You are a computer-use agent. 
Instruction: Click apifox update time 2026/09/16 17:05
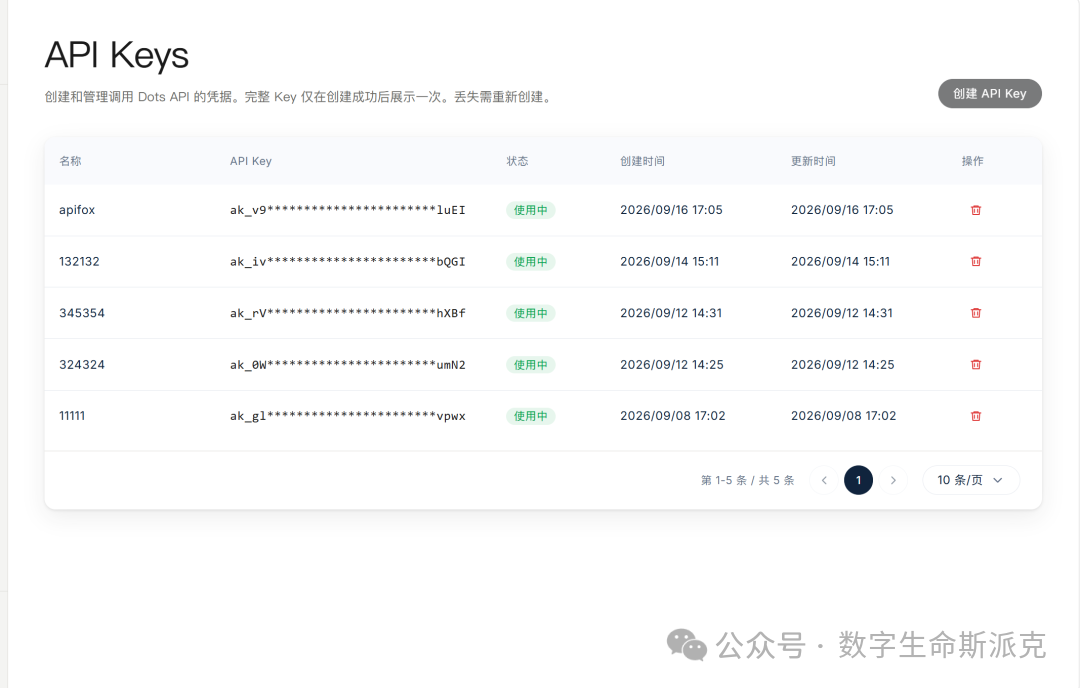(x=842, y=210)
